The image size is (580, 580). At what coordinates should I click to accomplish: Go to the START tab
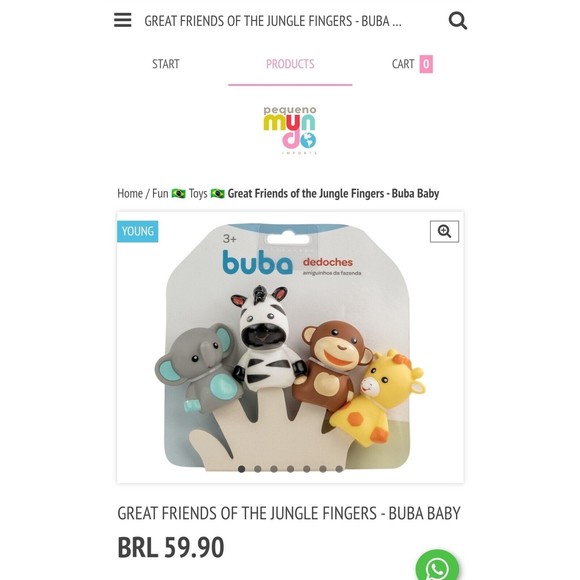point(166,64)
